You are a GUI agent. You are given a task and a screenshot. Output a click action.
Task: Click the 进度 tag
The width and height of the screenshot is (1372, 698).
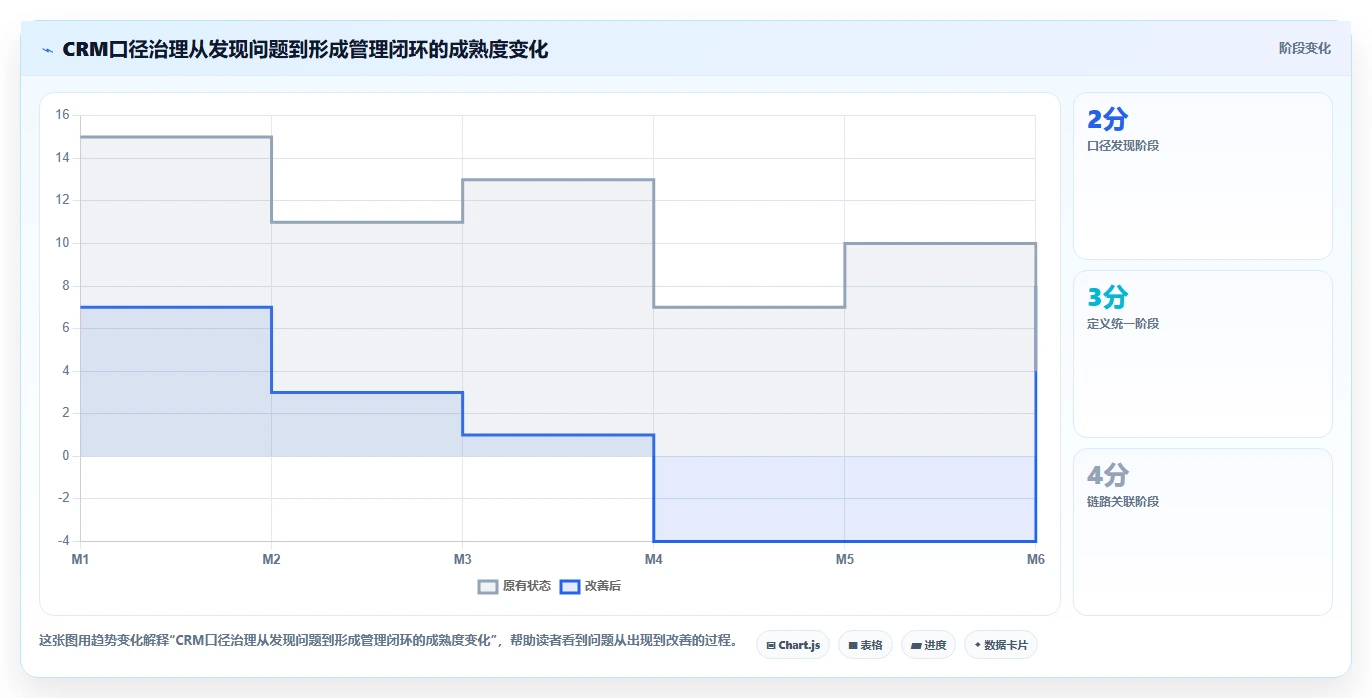(929, 645)
